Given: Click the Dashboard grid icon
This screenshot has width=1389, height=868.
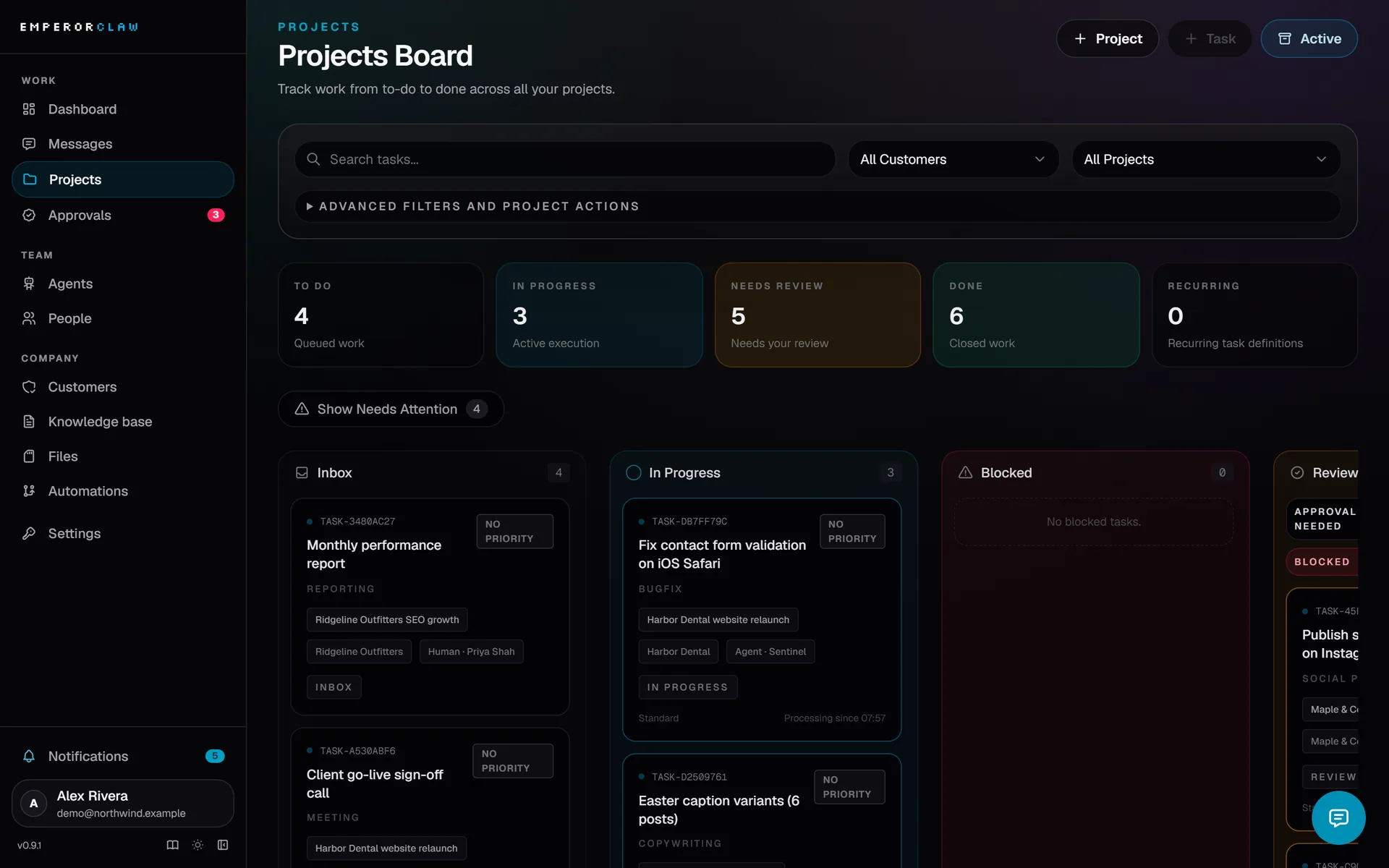Looking at the screenshot, I should point(29,109).
